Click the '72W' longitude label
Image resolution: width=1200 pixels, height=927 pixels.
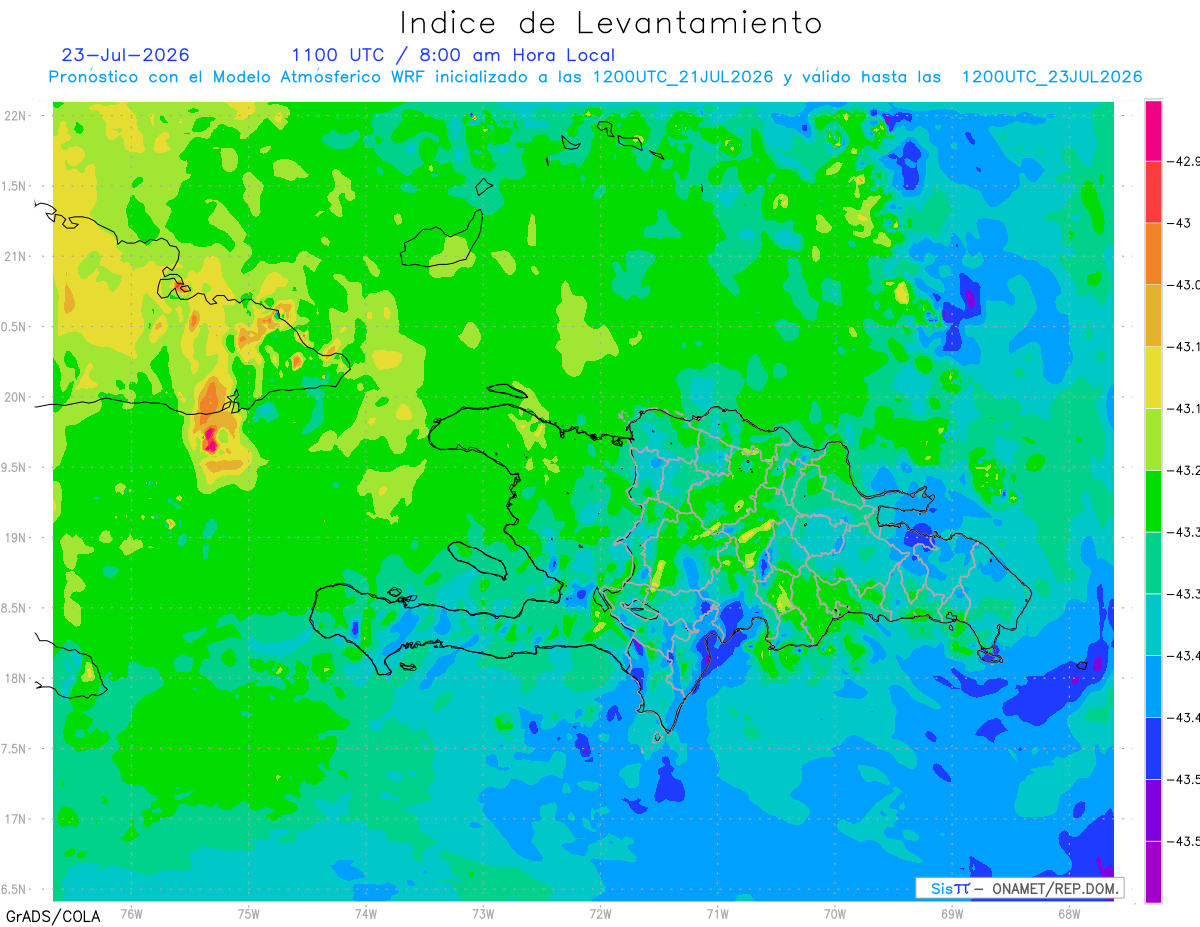point(600,913)
